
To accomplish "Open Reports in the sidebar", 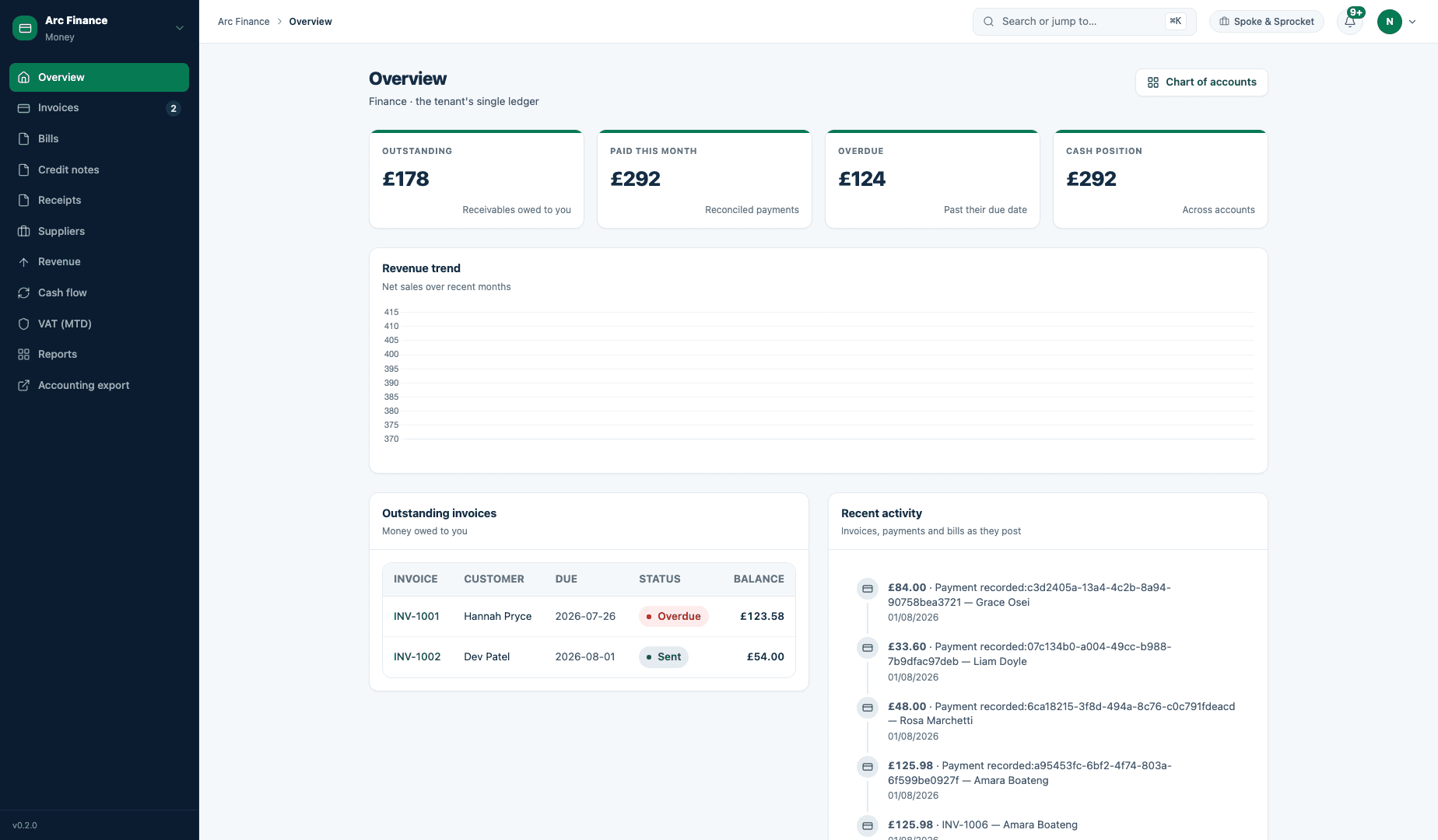I will 99,354.
